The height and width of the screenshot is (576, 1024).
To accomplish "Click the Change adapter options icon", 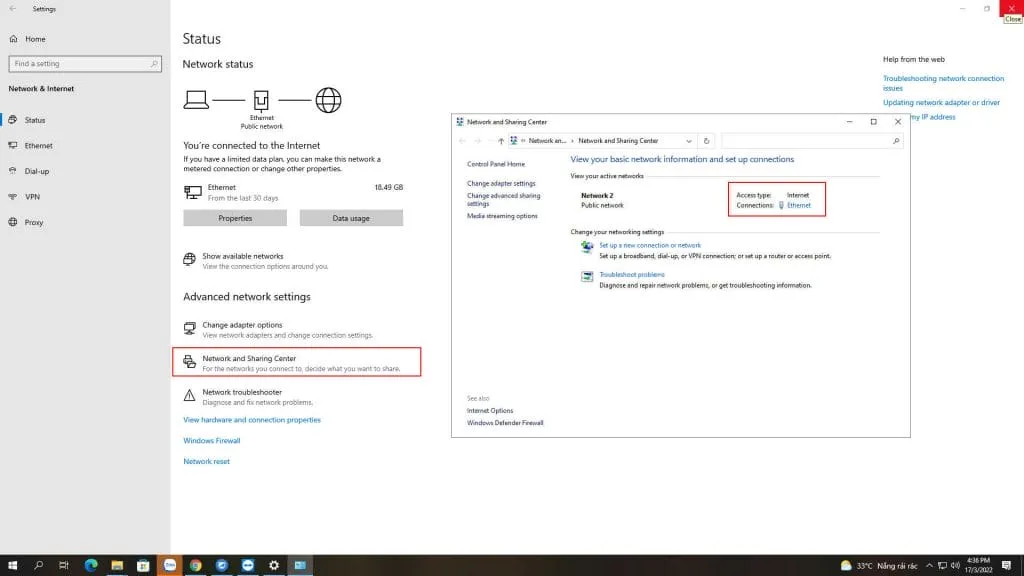I will coord(190,329).
